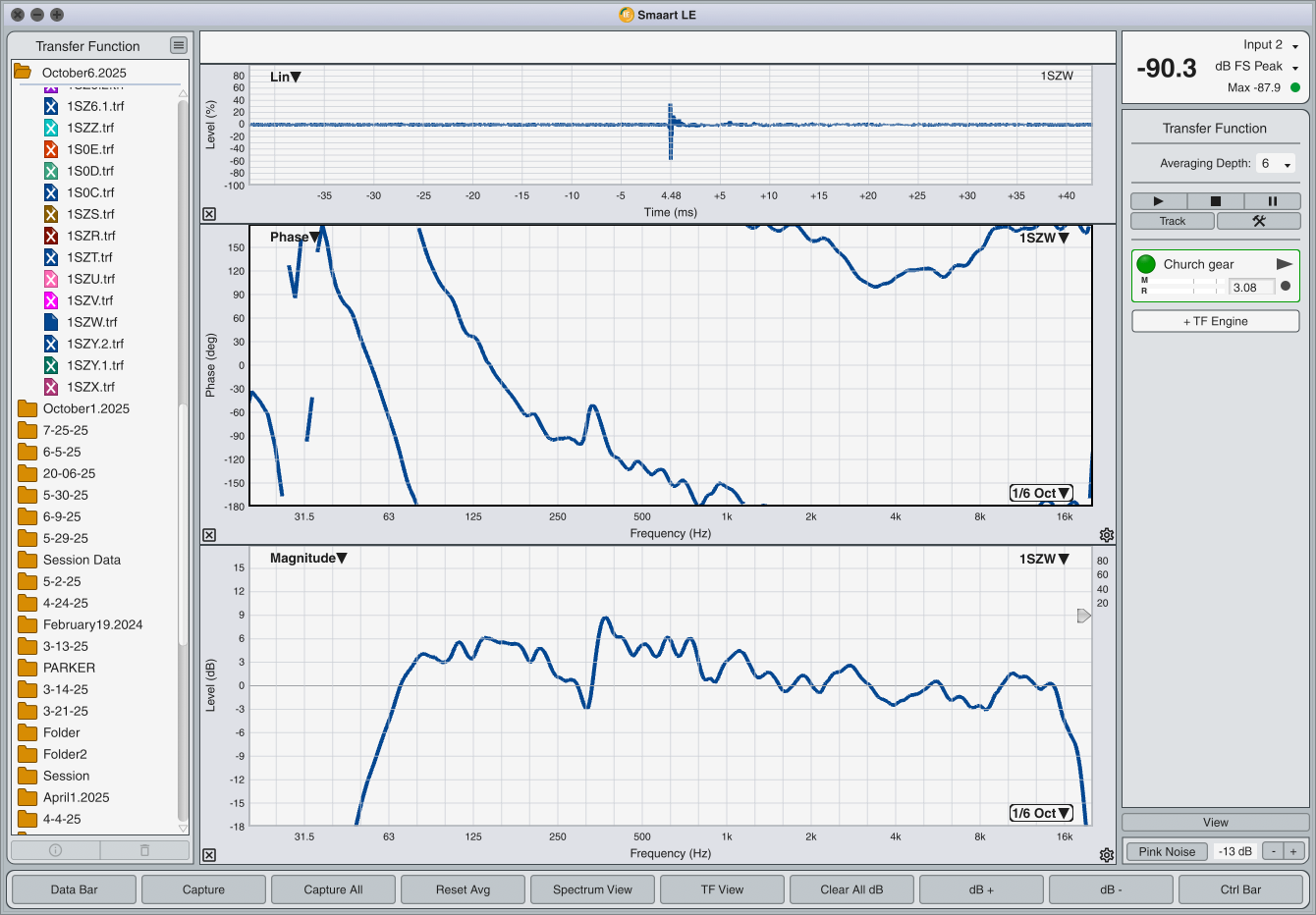This screenshot has width=1316, height=915.
Task: Switch to TF View
Action: point(722,889)
